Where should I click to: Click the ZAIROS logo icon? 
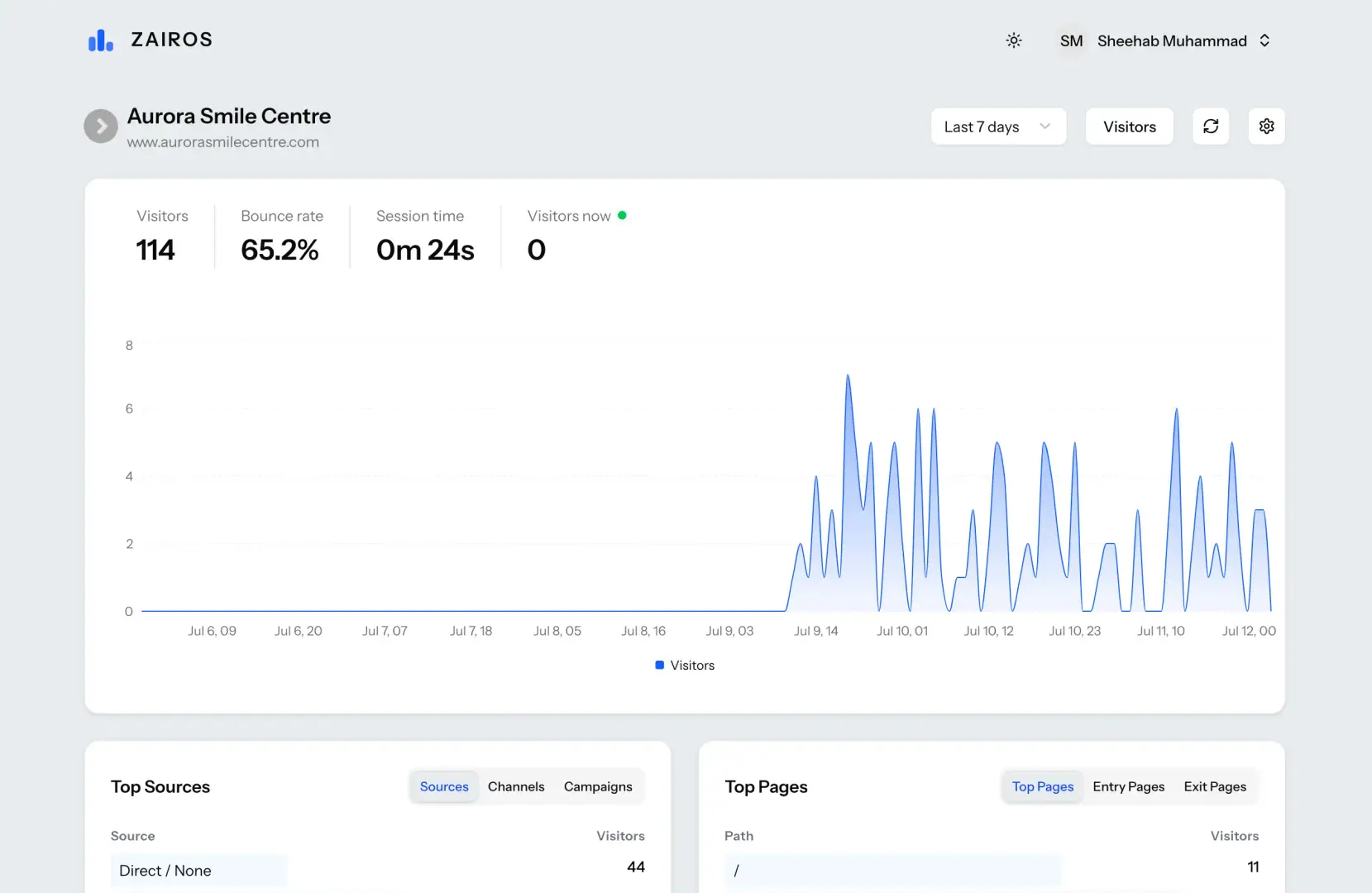pyautogui.click(x=99, y=39)
